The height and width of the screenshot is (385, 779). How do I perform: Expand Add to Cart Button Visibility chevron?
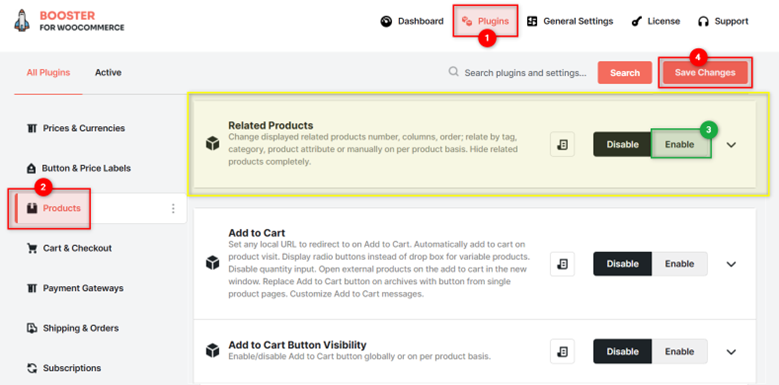[731, 352]
